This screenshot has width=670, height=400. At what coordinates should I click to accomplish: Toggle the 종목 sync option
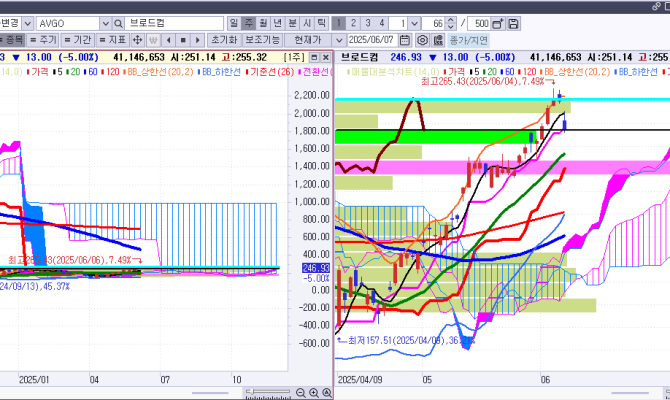point(14,39)
